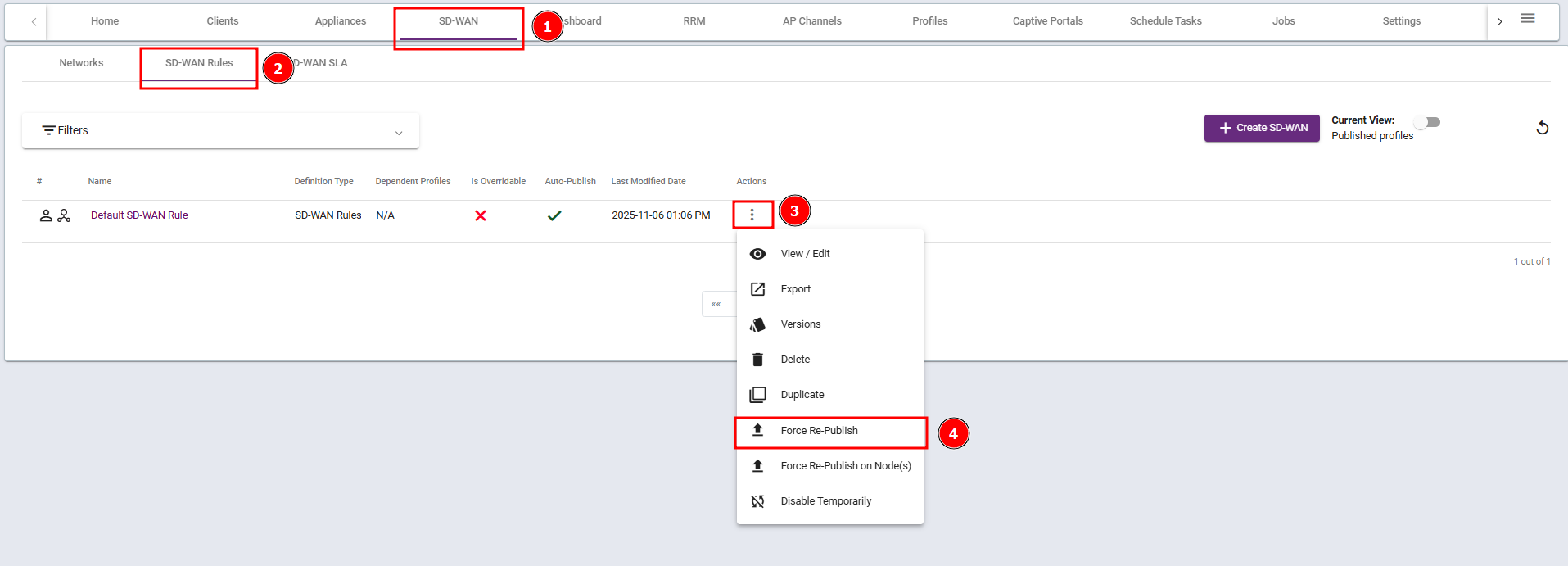The width and height of the screenshot is (1568, 566).
Task: Click the Dependent Profiles column header
Action: tap(413, 182)
